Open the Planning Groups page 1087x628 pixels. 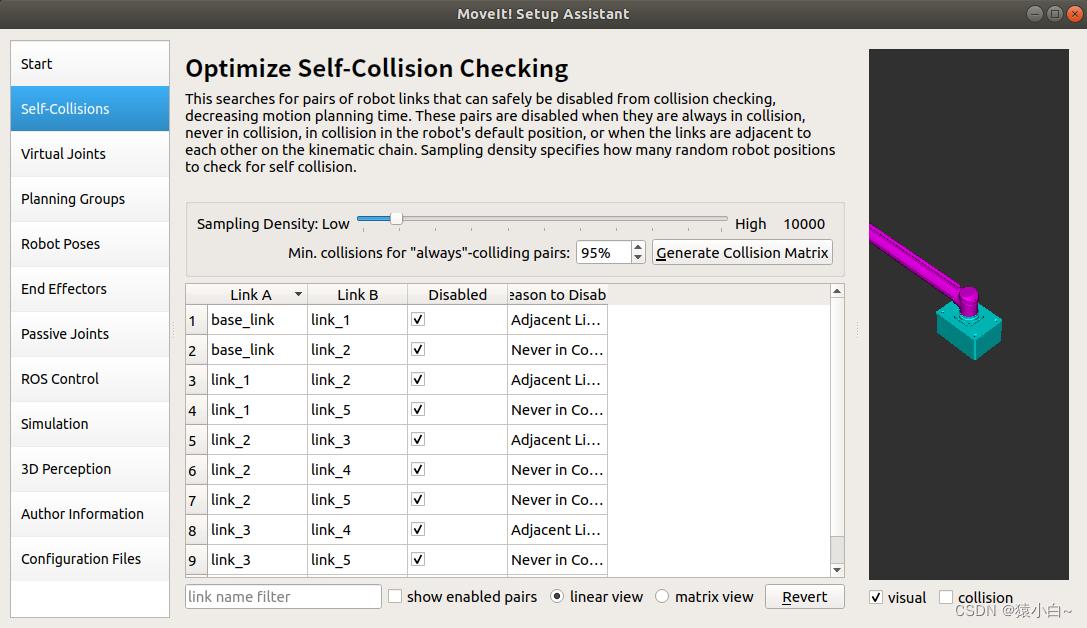pyautogui.click(x=89, y=199)
